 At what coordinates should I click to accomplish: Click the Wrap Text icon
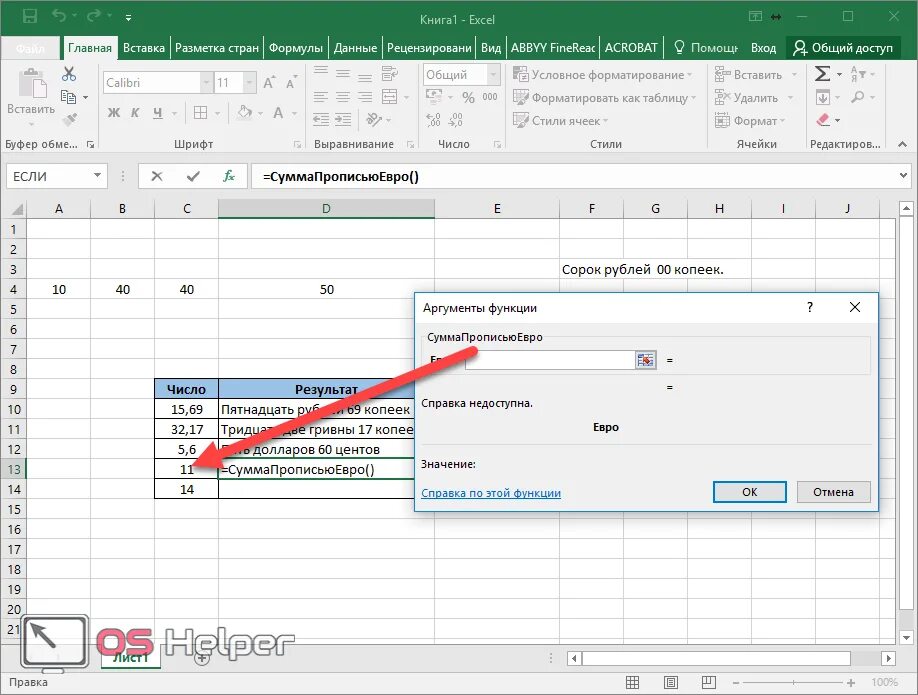389,73
